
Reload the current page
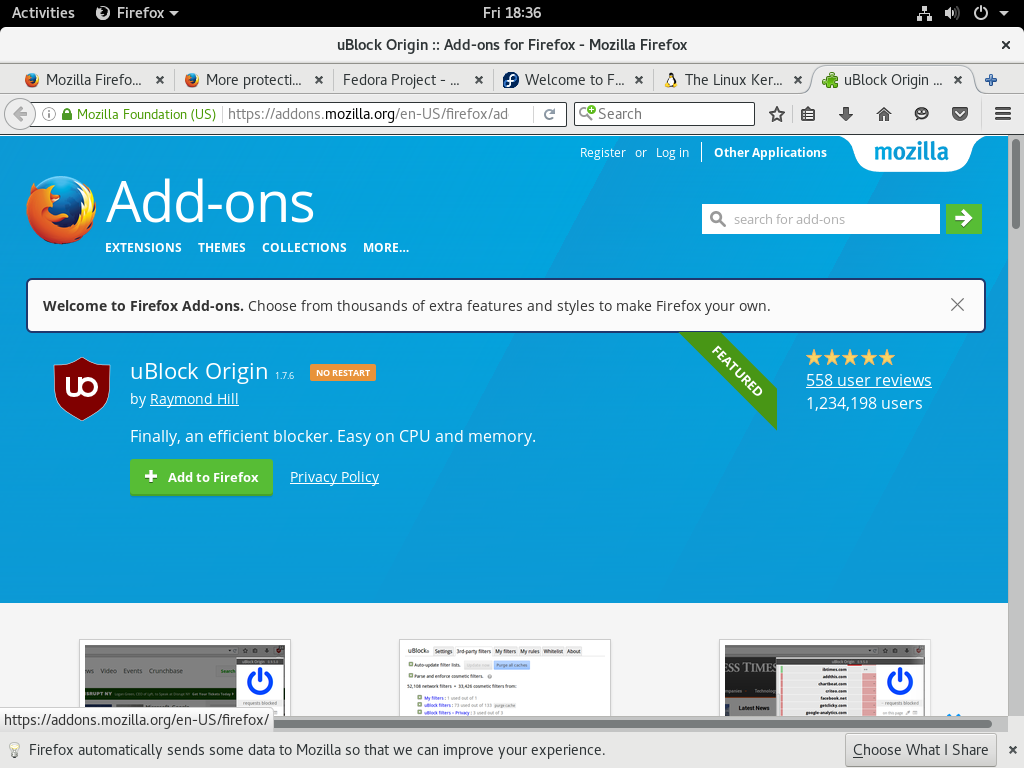point(550,114)
